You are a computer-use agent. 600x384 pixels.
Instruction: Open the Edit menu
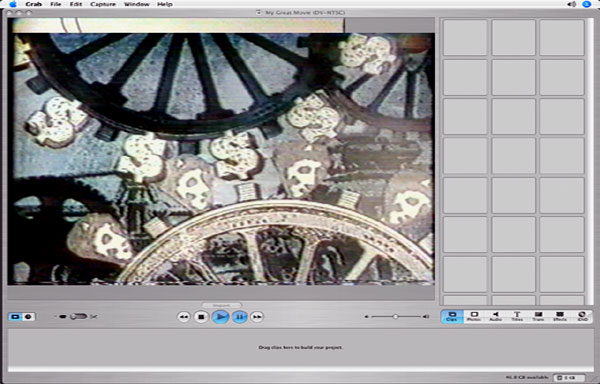(76, 4)
